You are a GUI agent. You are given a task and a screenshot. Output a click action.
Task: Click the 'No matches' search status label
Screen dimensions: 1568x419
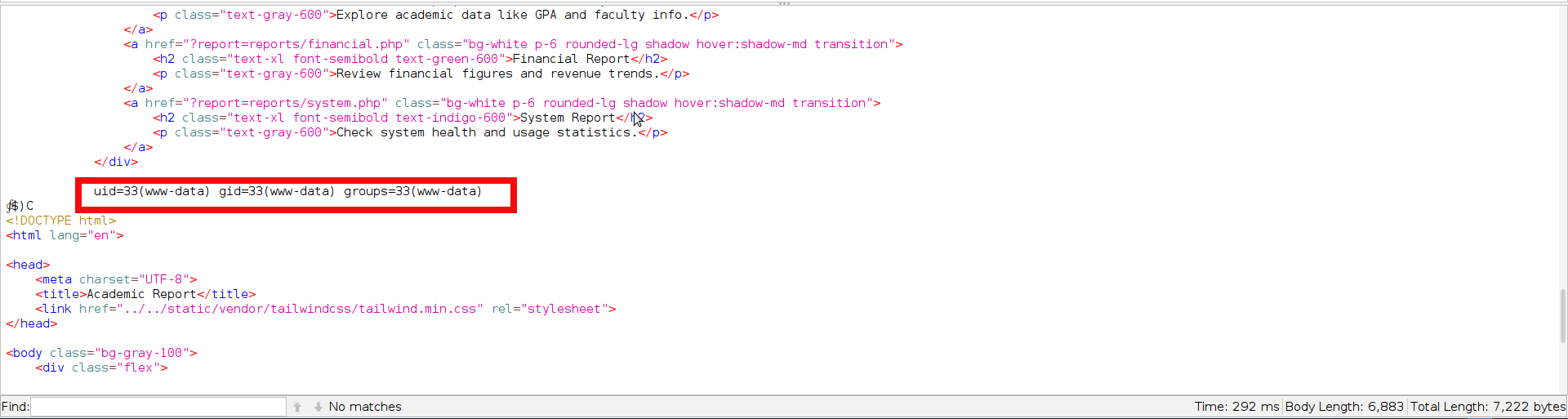365,407
